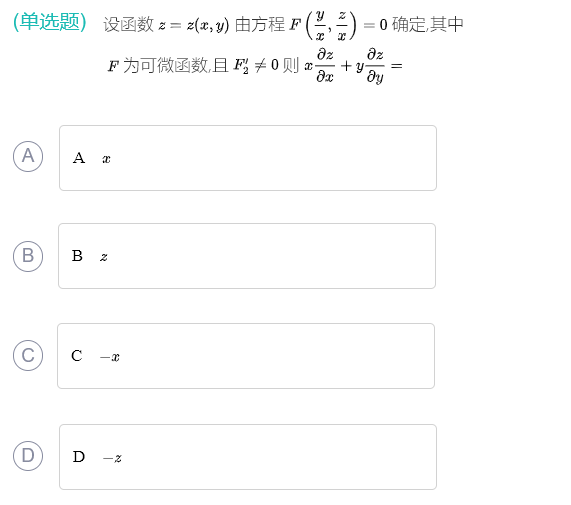Click the ∂z/∂x partial derivative term
Viewport: 571px width, 505px height.
(325, 66)
